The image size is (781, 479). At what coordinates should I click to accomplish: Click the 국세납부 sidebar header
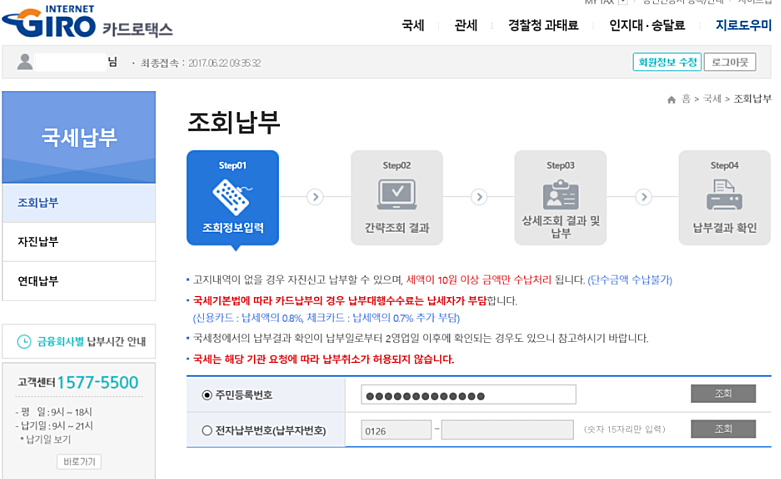79,137
